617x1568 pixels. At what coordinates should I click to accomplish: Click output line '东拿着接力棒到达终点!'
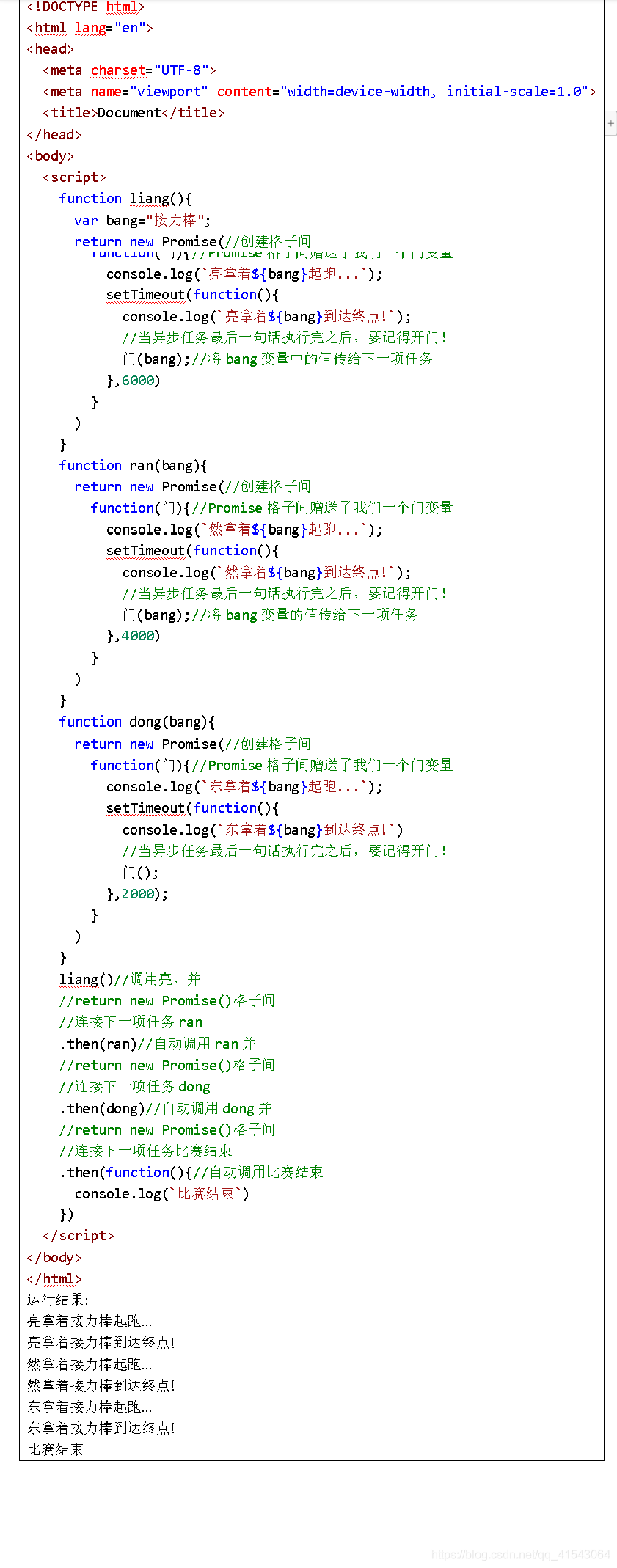click(101, 1428)
